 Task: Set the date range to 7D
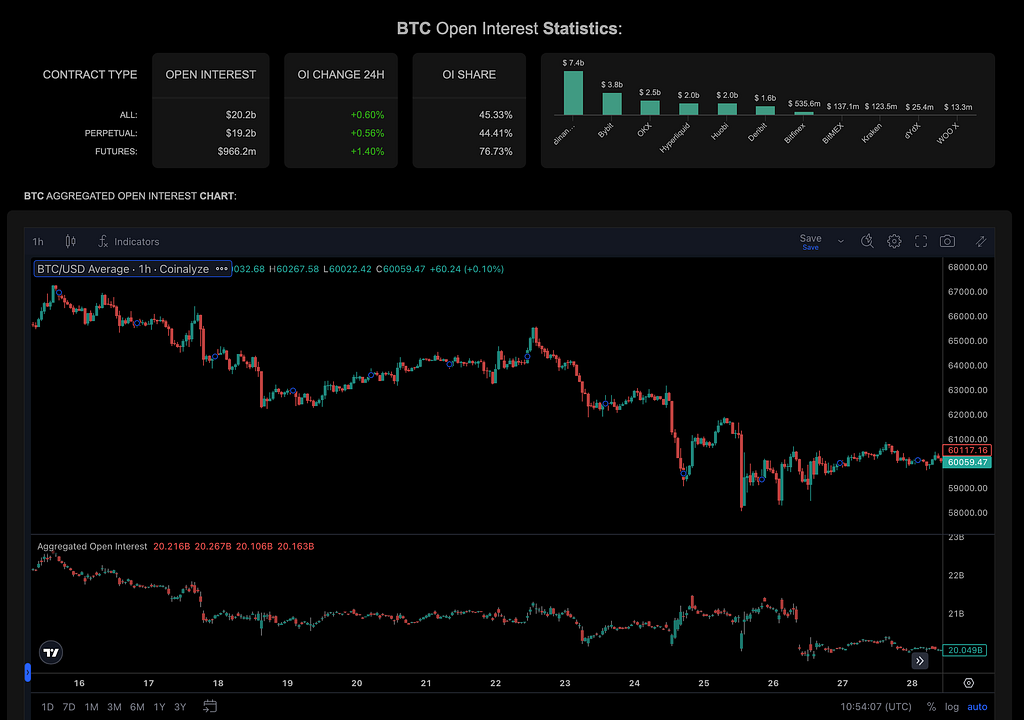[x=69, y=707]
